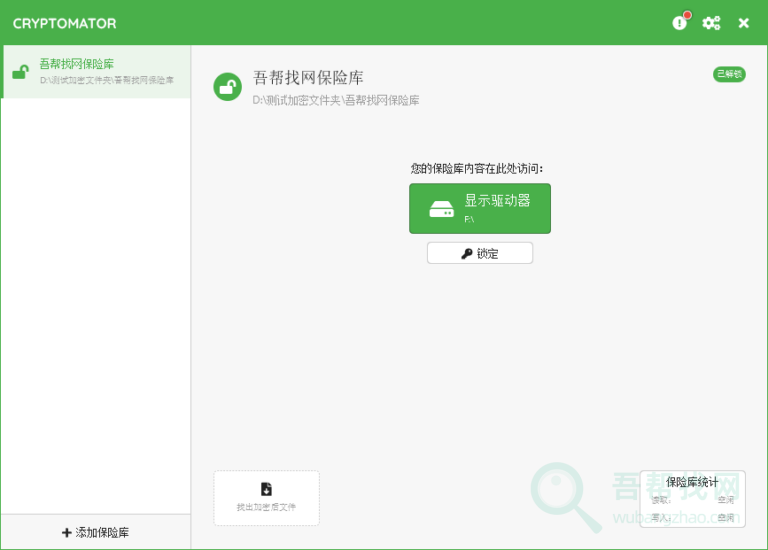Click the CRYPTOMATOR title text
Viewport: 768px width, 550px height.
click(64, 23)
